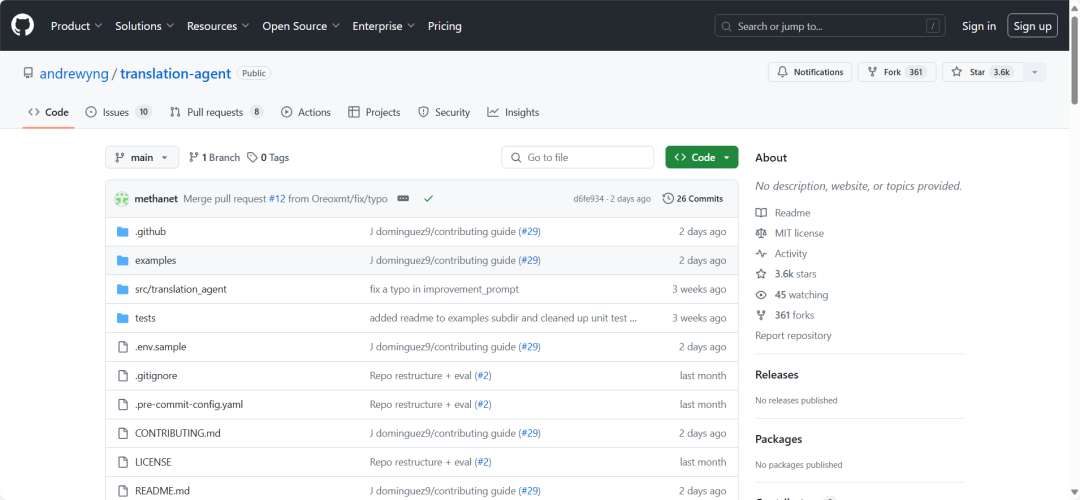Open the Product menu dropdown

76,26
